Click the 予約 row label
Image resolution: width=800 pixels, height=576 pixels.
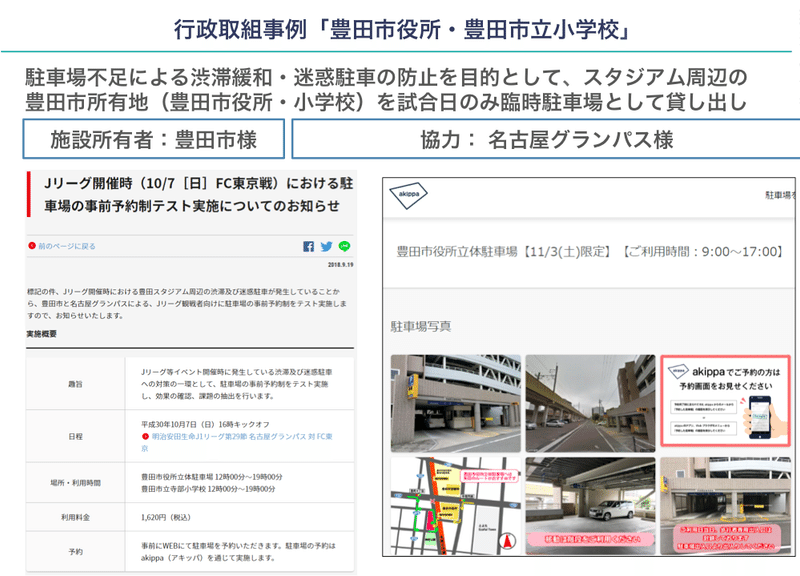click(76, 552)
